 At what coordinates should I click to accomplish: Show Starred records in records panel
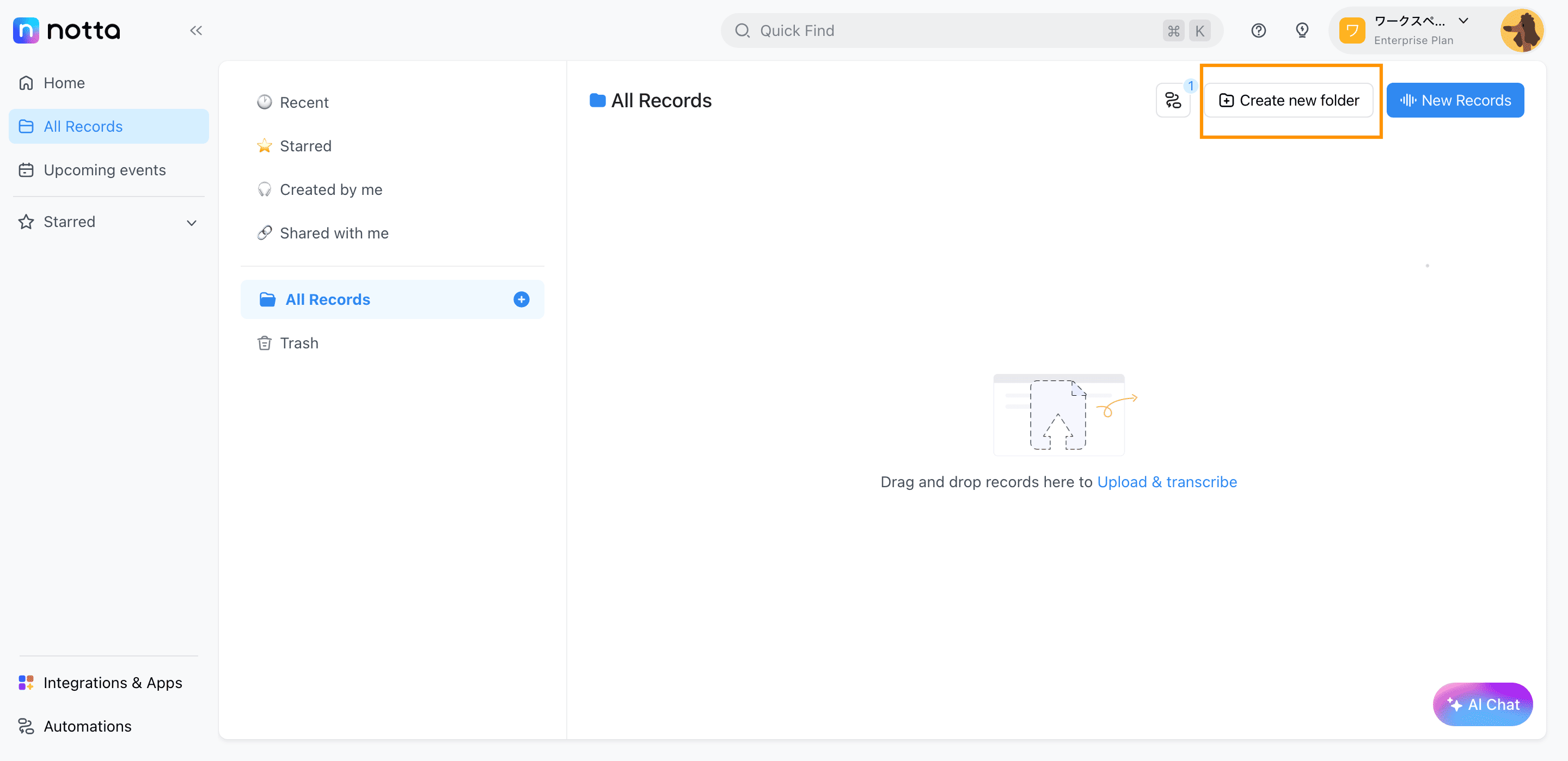coord(392,146)
